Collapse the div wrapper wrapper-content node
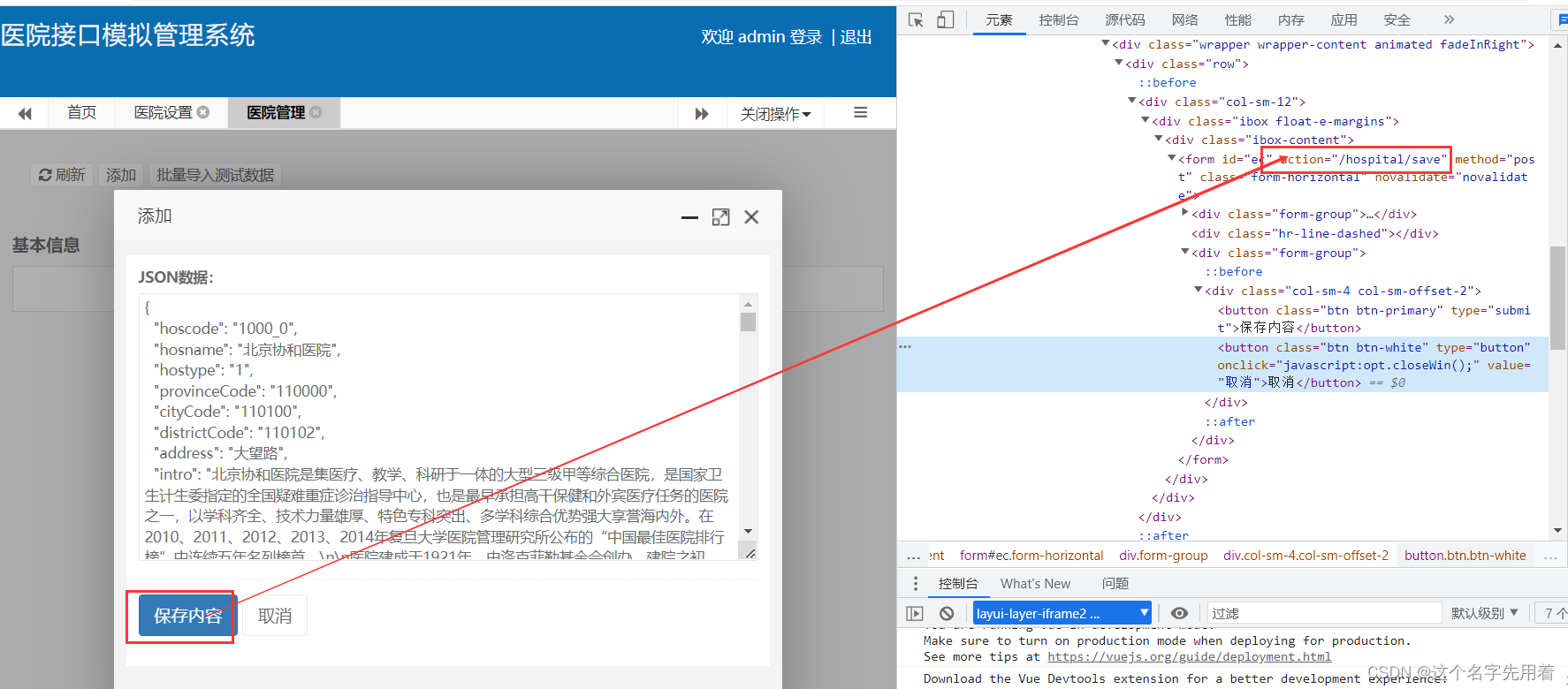Viewport: 1568px width, 689px height. click(x=1105, y=43)
